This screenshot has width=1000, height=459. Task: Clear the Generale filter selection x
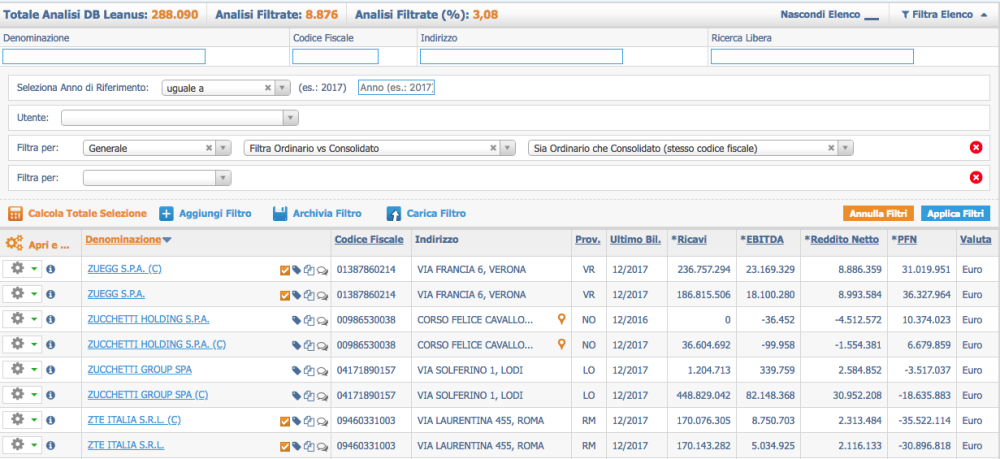pos(209,148)
